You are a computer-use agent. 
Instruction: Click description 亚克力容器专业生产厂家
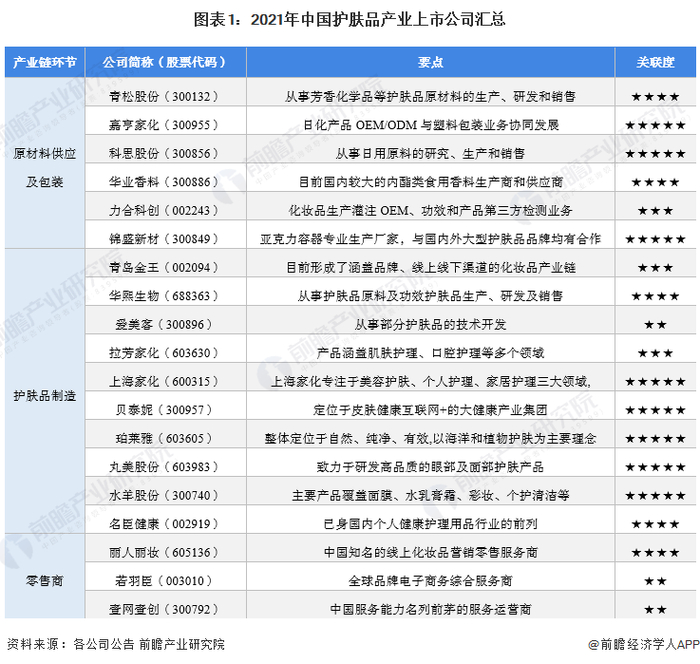coord(329,239)
